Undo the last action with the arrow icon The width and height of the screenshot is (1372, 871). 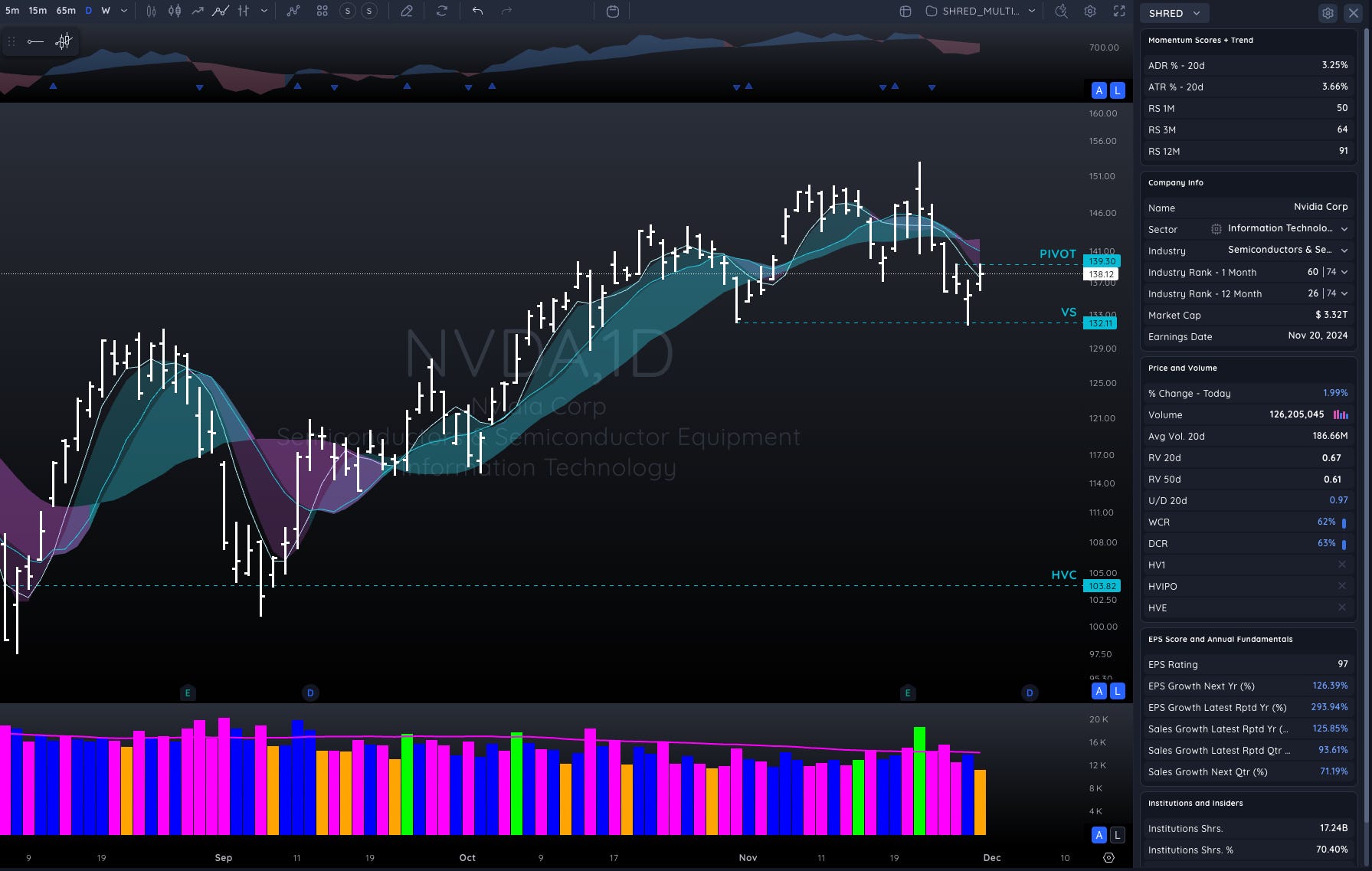477,11
